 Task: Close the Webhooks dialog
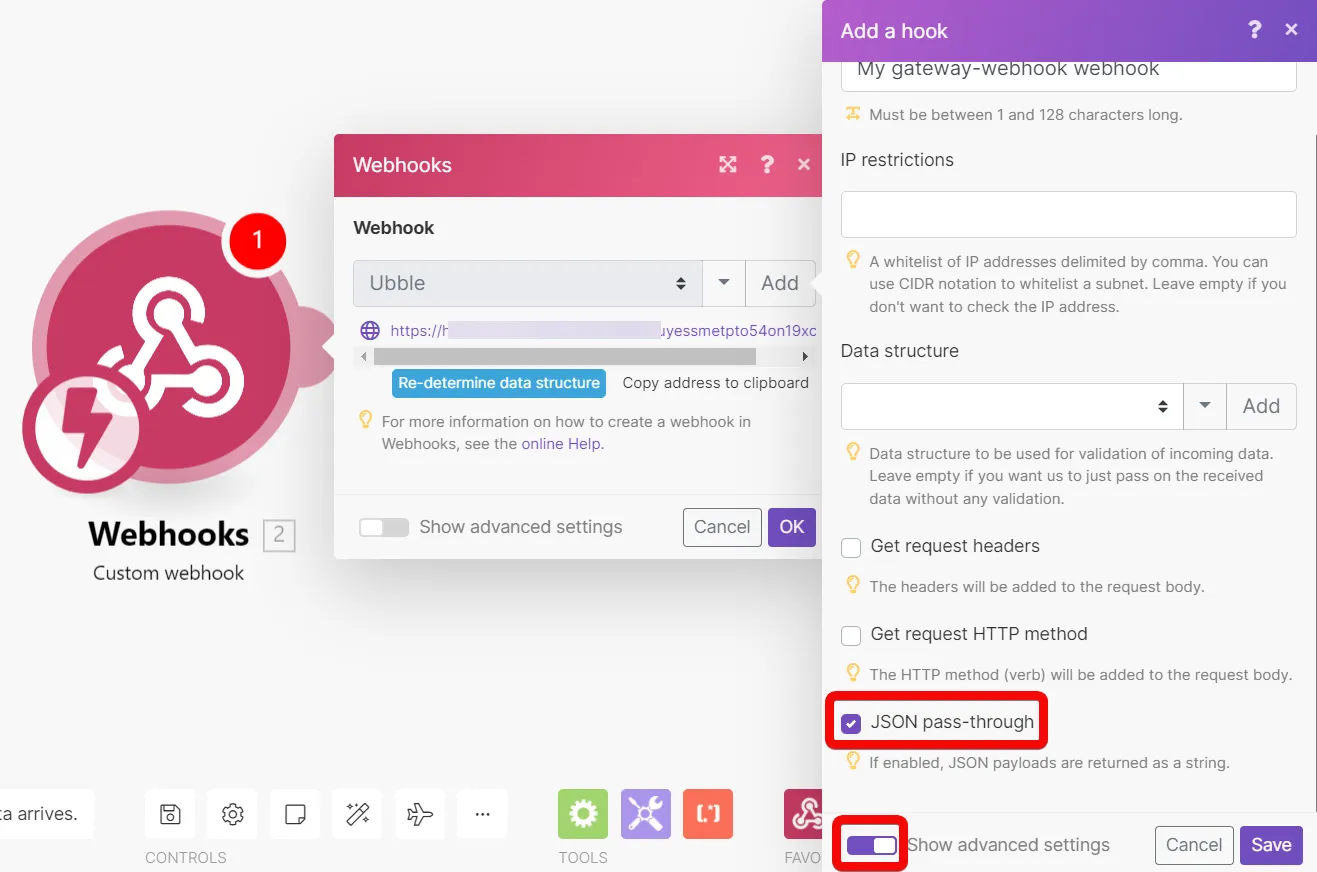[804, 165]
